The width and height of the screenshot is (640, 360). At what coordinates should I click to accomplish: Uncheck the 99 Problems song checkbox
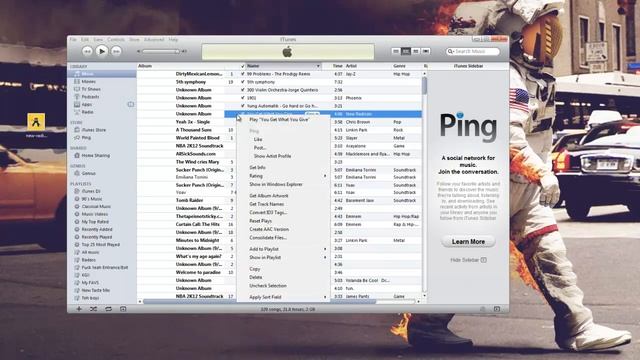(x=243, y=74)
